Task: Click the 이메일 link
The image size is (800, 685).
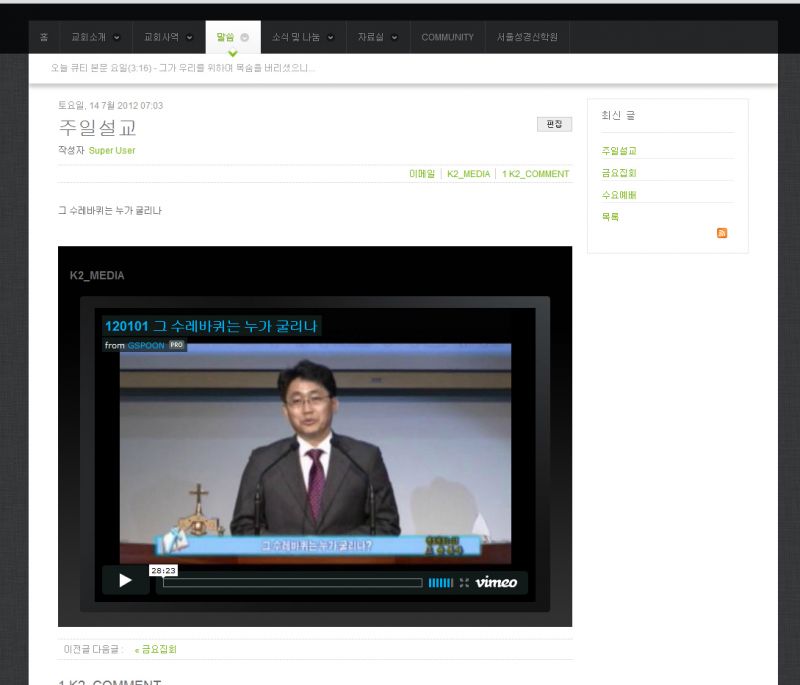Action: (422, 174)
